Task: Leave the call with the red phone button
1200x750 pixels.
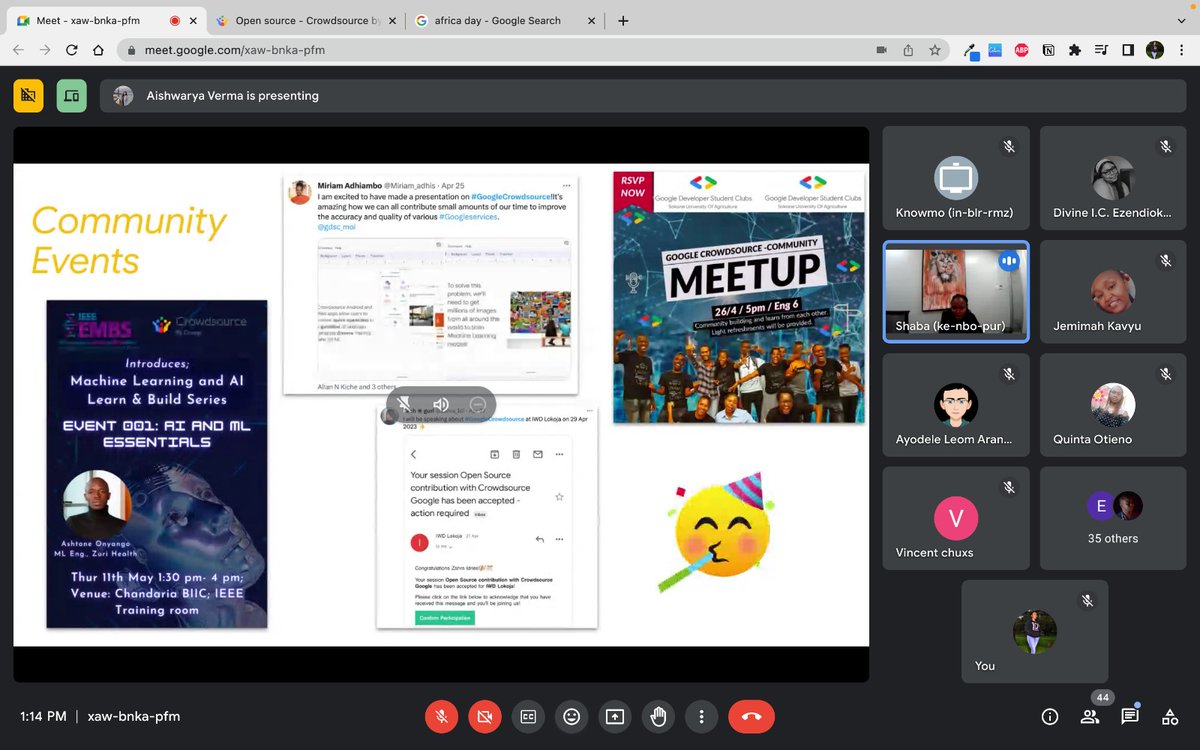Action: (x=751, y=716)
